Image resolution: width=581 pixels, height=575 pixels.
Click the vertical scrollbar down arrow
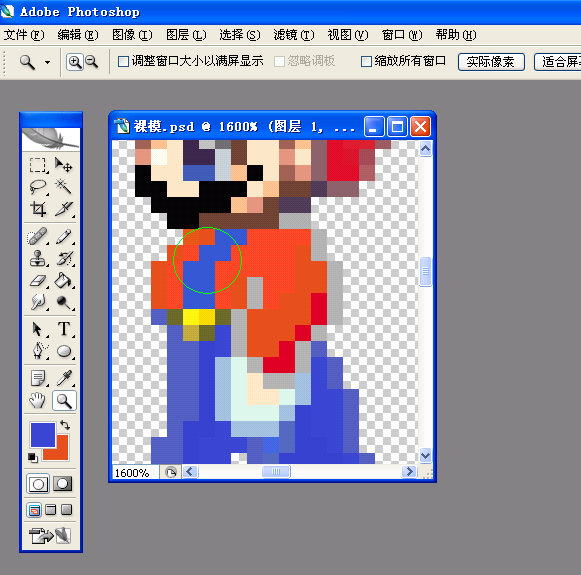coord(425,455)
